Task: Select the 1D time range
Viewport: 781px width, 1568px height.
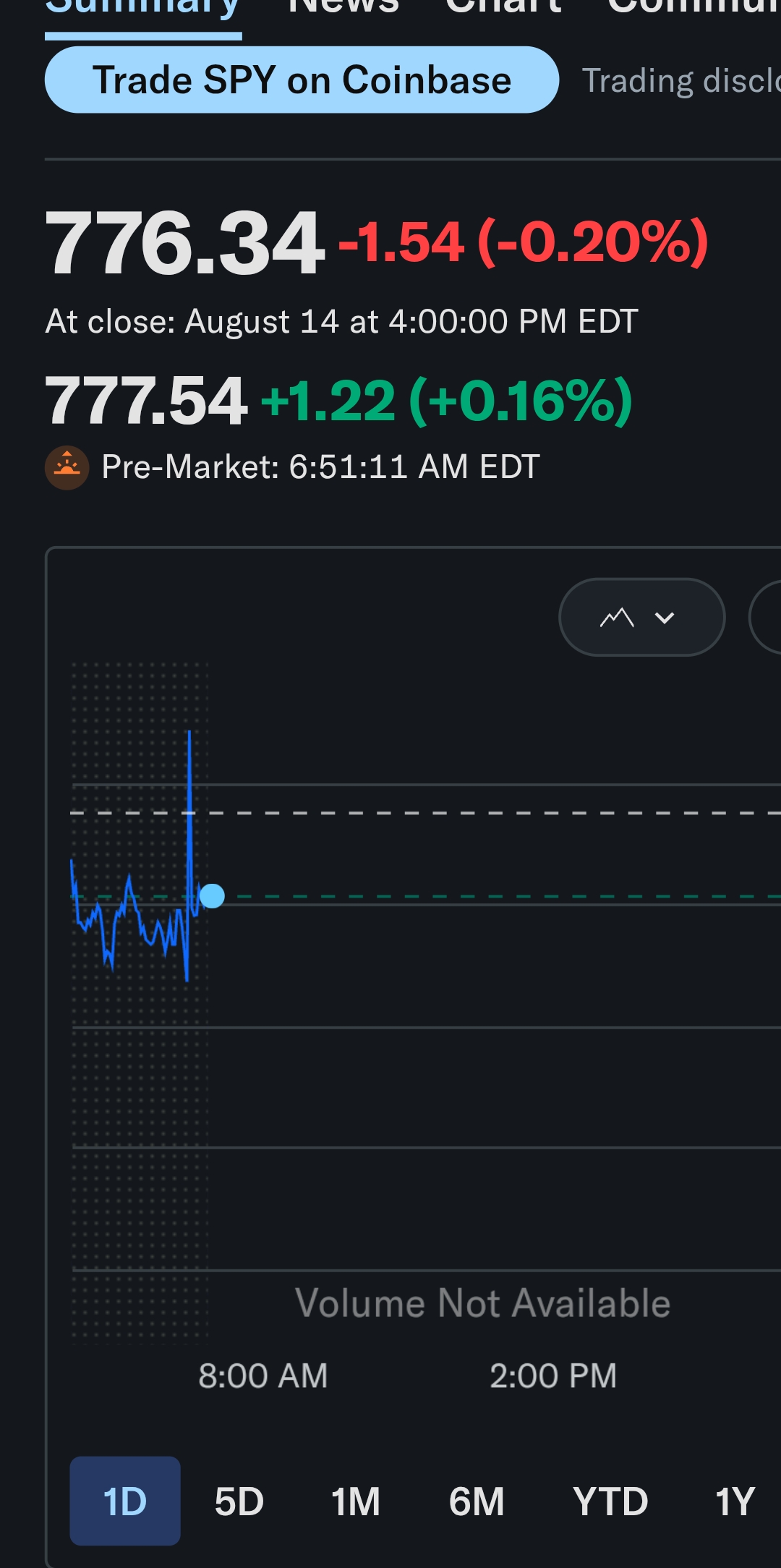Action: pos(125,1501)
